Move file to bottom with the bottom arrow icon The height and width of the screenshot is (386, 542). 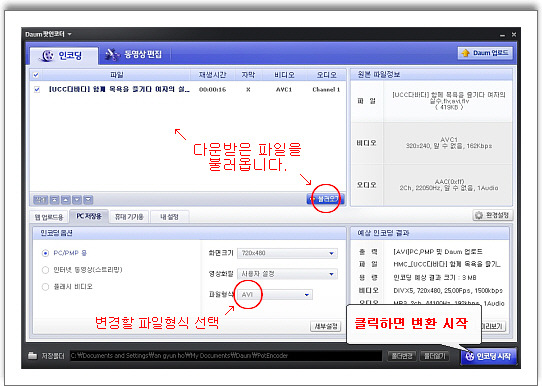coord(88,199)
